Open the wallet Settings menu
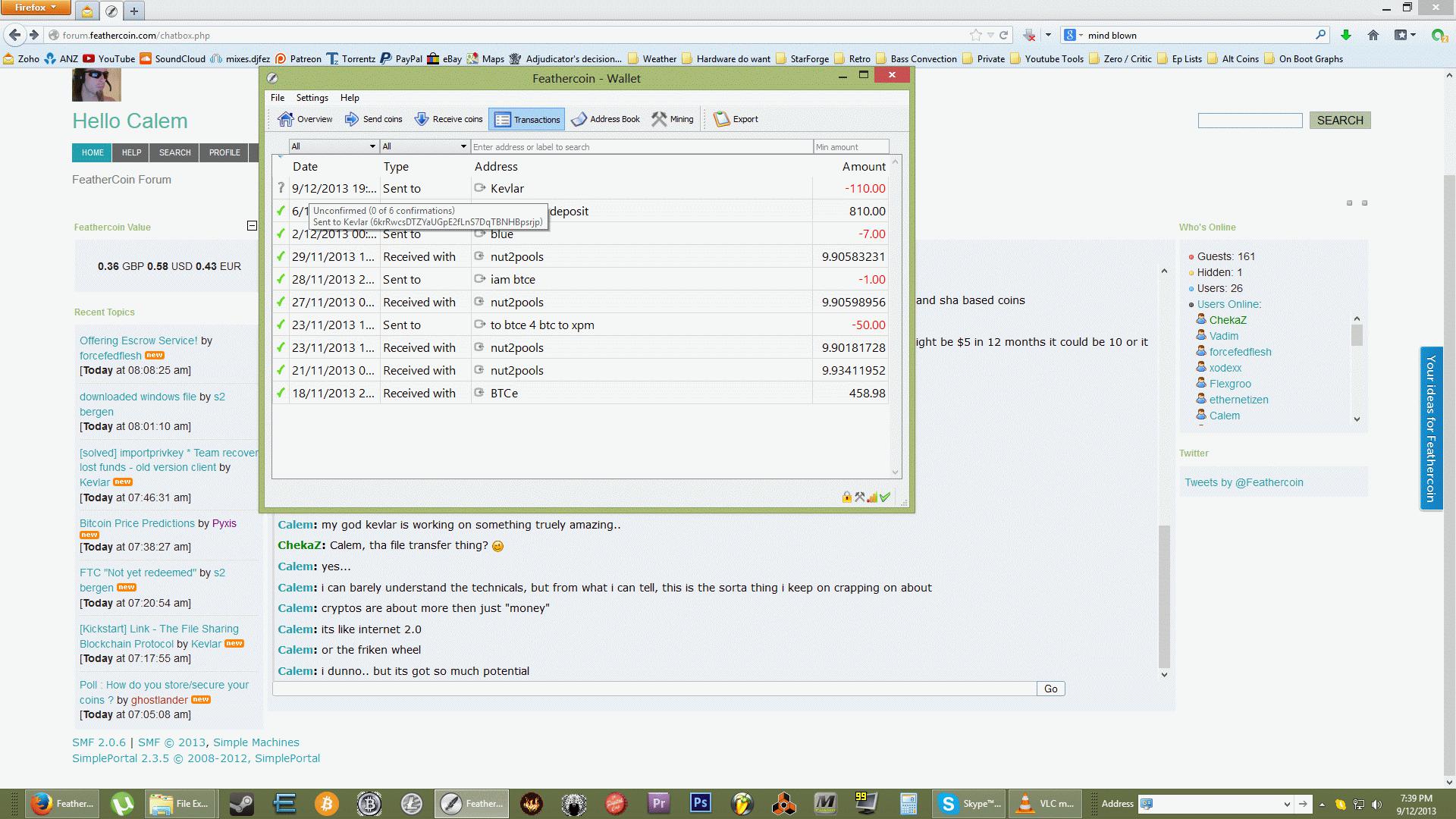Screen dimensions: 1456x819 [x=312, y=98]
